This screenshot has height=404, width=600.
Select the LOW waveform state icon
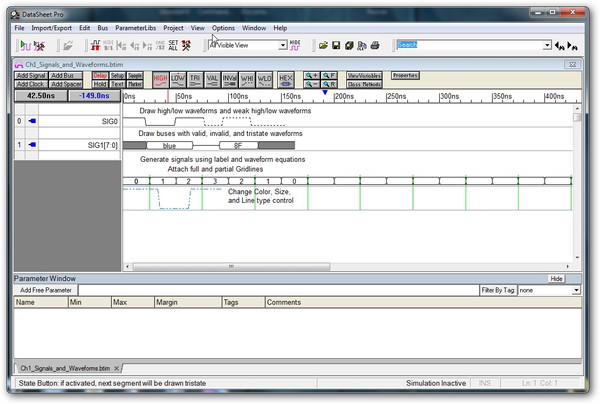[178, 78]
